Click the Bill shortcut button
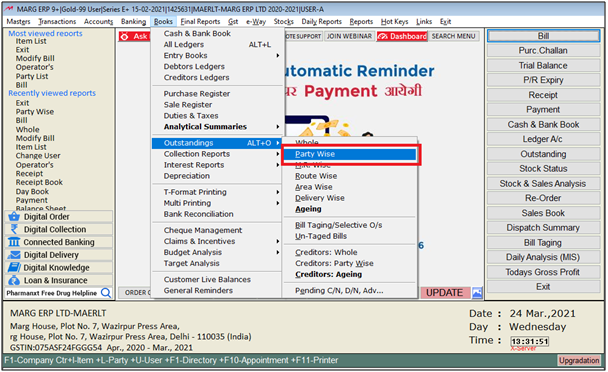 point(543,36)
